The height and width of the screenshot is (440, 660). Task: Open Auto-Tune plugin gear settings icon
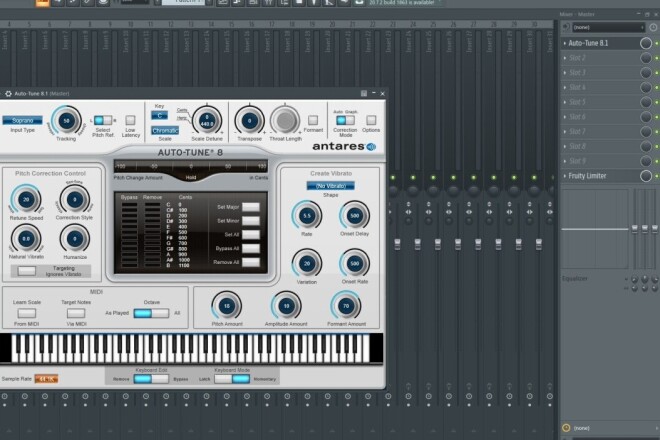pyautogui.click(x=8, y=93)
